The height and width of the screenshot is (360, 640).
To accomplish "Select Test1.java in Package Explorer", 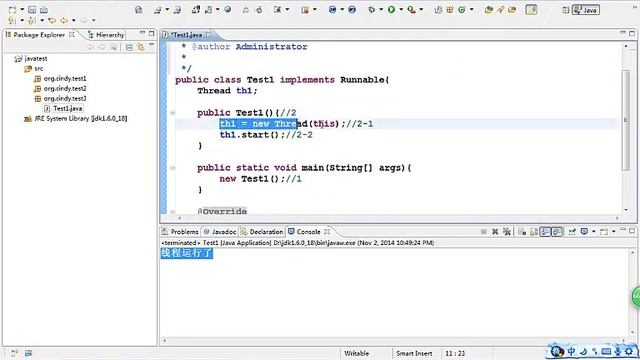I will (x=63, y=109).
